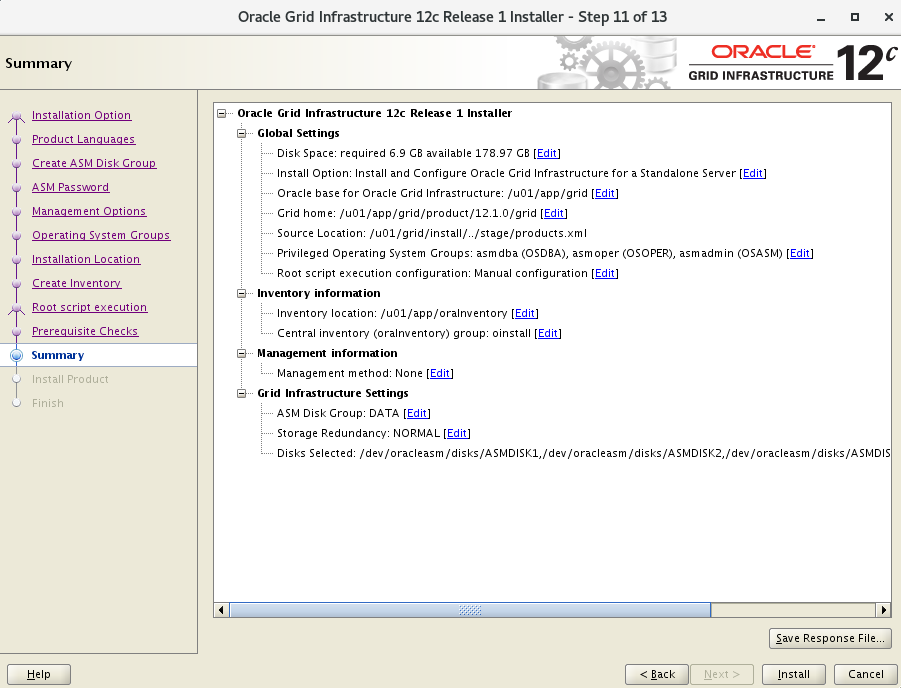This screenshot has height=688, width=901.
Task: Collapse the Global Settings tree node
Action: (241, 133)
